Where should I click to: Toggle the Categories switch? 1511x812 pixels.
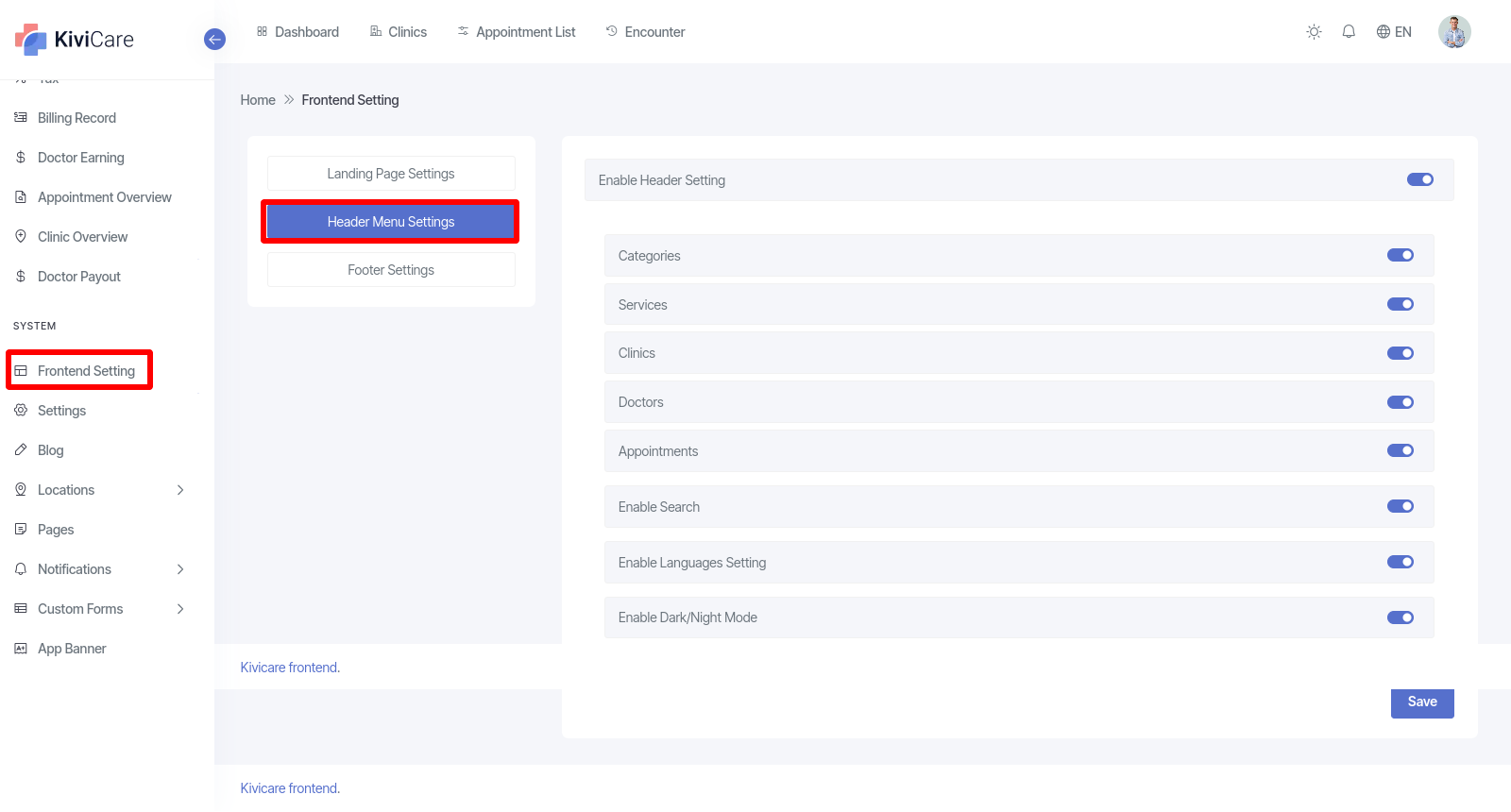pos(1401,255)
